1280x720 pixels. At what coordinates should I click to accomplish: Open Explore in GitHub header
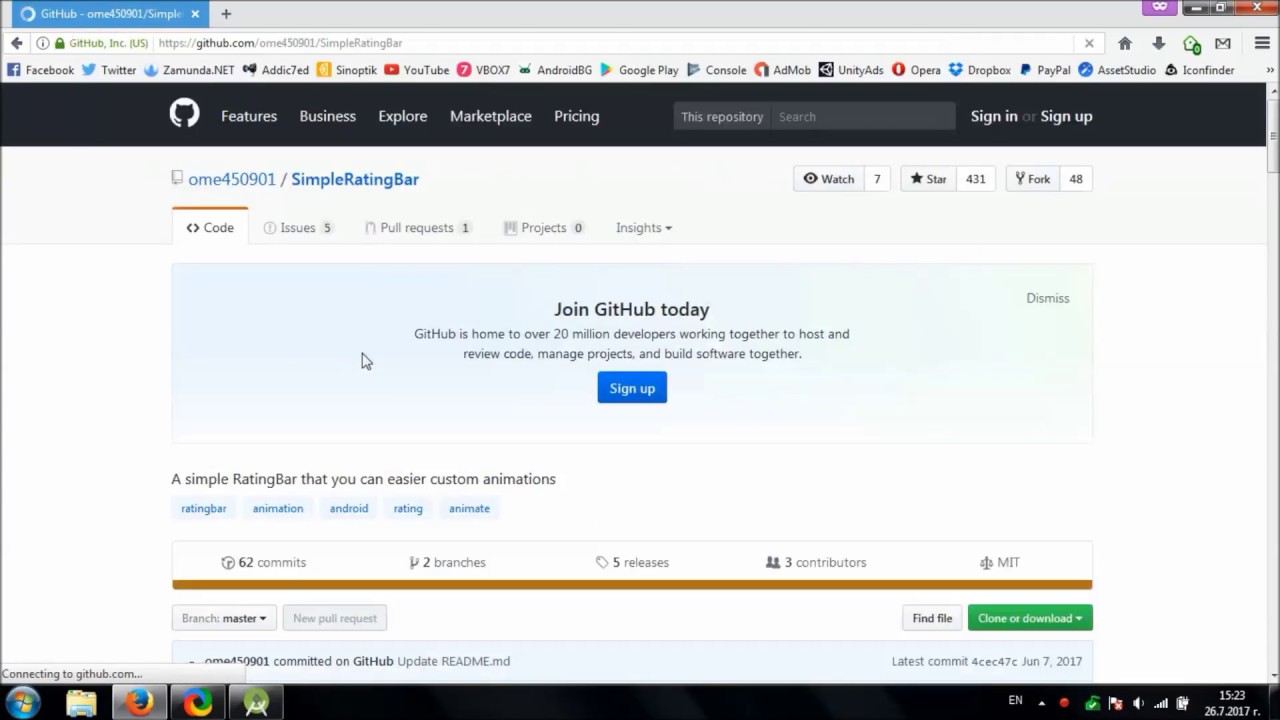coord(403,116)
